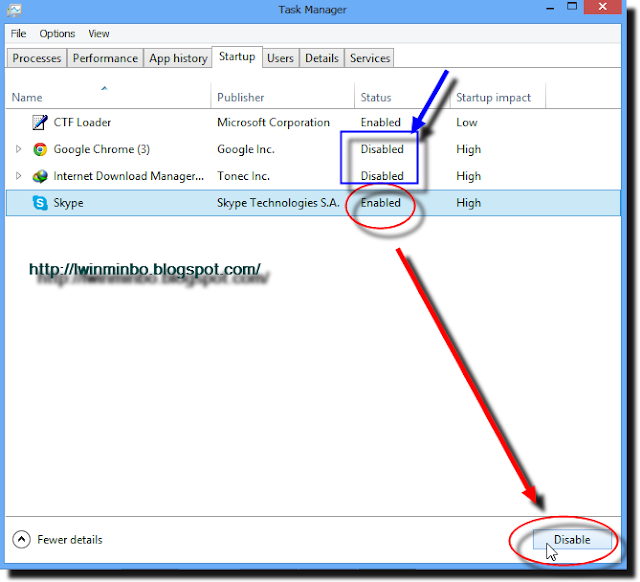Maximize the Task Manager window
Viewport: 640px width, 582px height.
(572, 7)
